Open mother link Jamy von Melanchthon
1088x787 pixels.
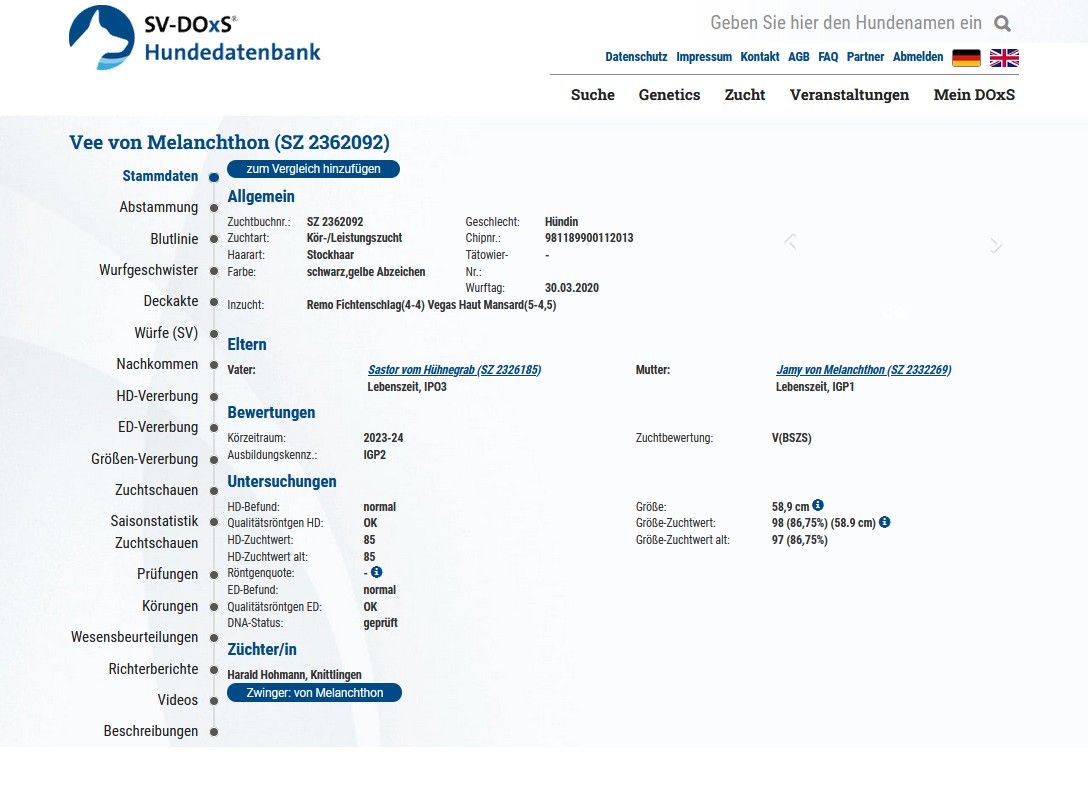pyautogui.click(x=863, y=370)
